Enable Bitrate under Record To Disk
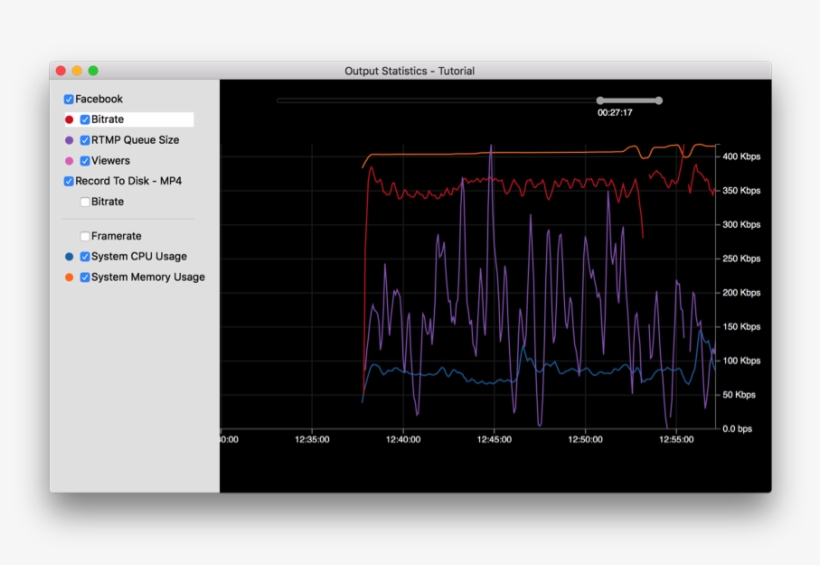Viewport: 820px width, 565px height. click(85, 202)
